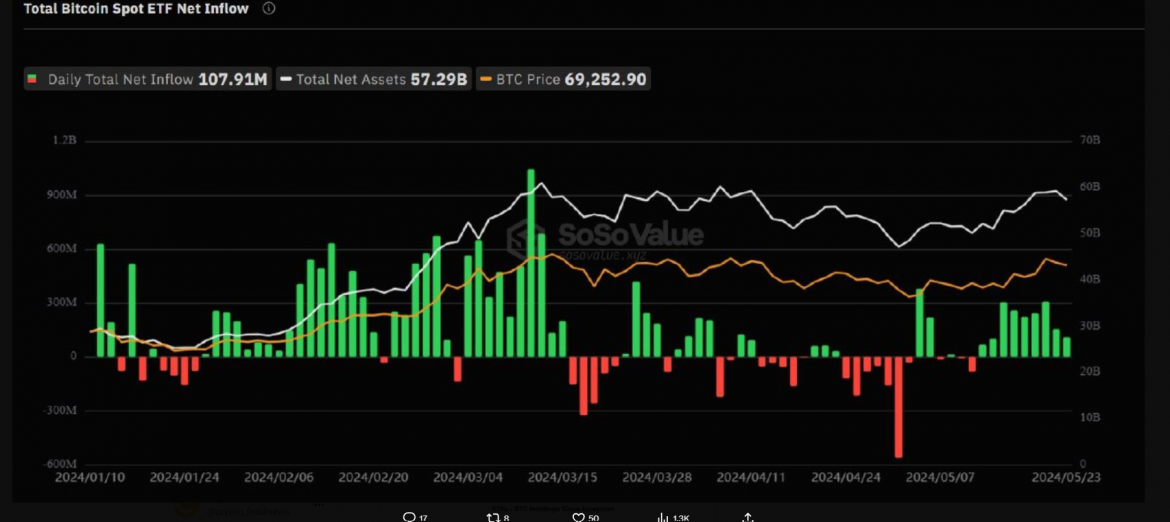Select the 2024/03/04 date axis label
The height and width of the screenshot is (522, 1170).
point(466,478)
